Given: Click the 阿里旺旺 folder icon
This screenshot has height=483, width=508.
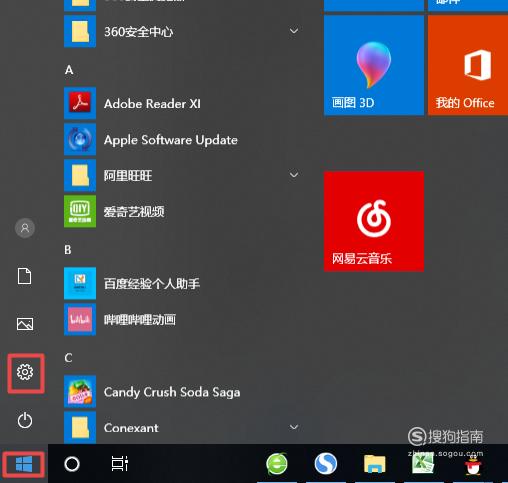Looking at the screenshot, I should tap(80, 175).
